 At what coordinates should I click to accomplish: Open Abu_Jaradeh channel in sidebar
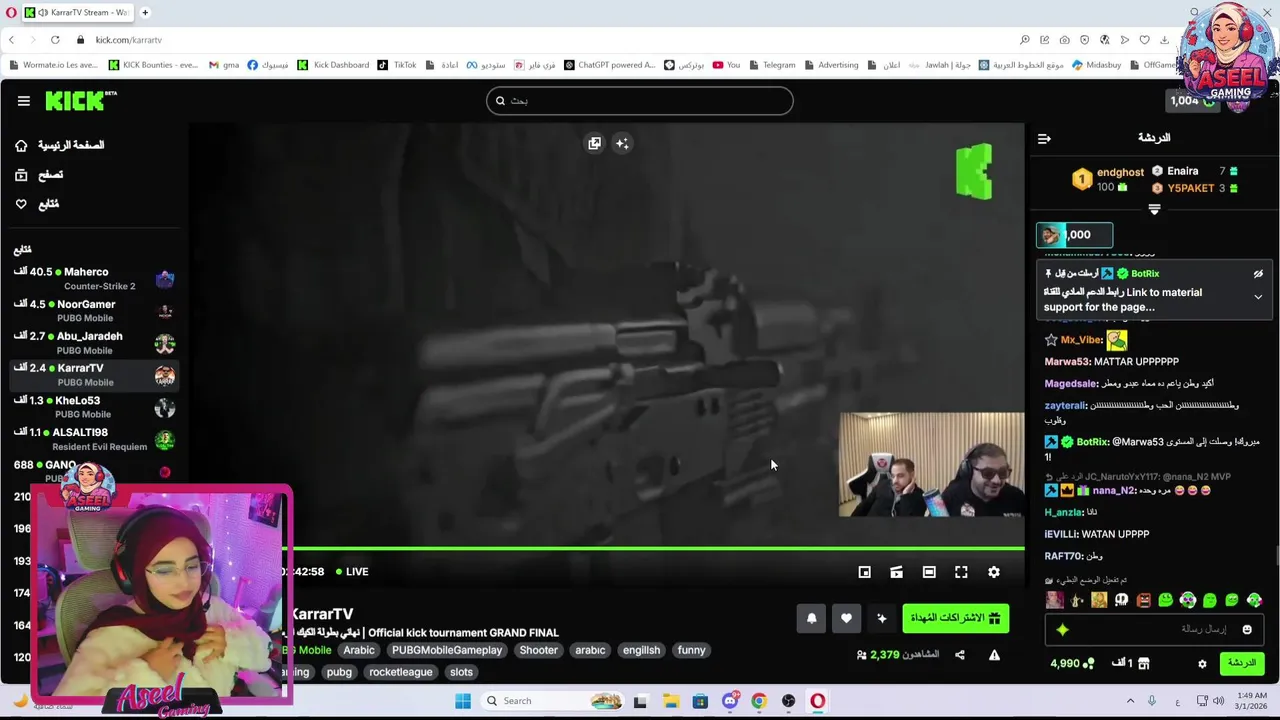pyautogui.click(x=94, y=343)
